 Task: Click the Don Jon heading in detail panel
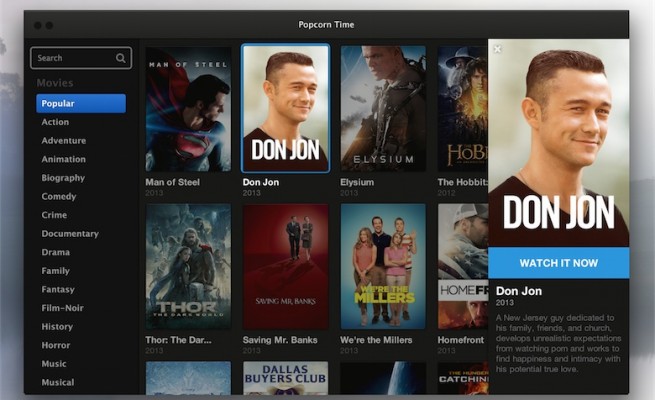(519, 291)
